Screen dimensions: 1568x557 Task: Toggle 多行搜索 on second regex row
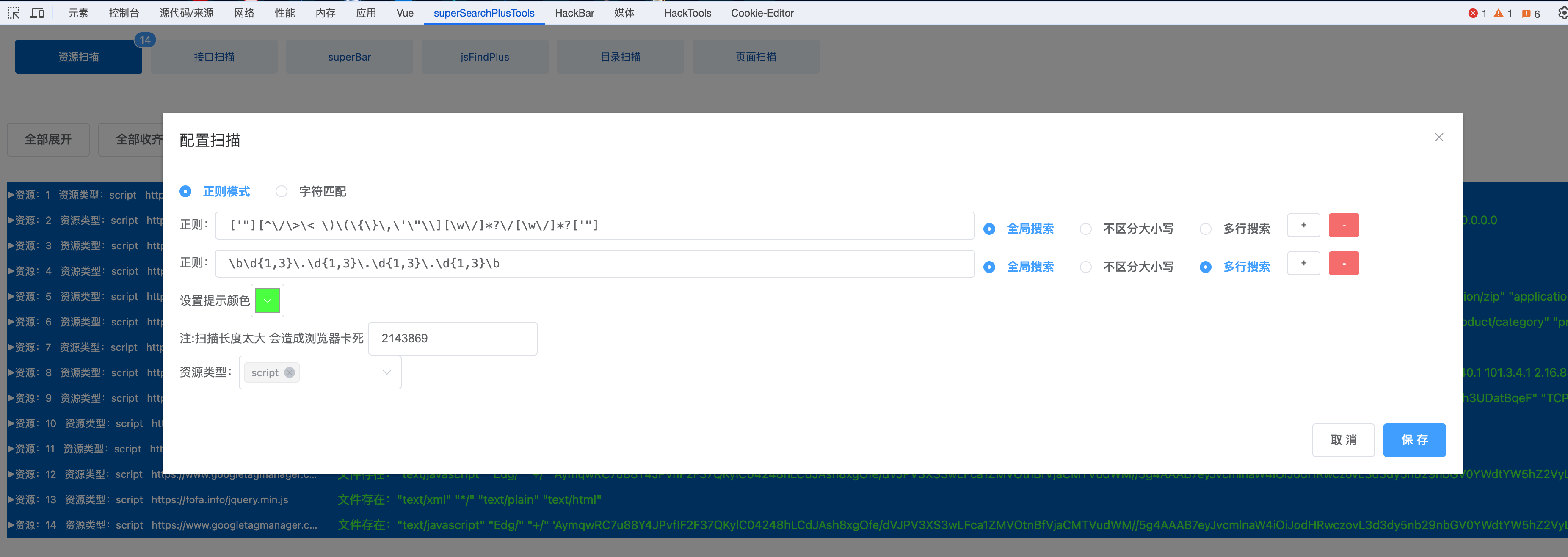(1205, 267)
